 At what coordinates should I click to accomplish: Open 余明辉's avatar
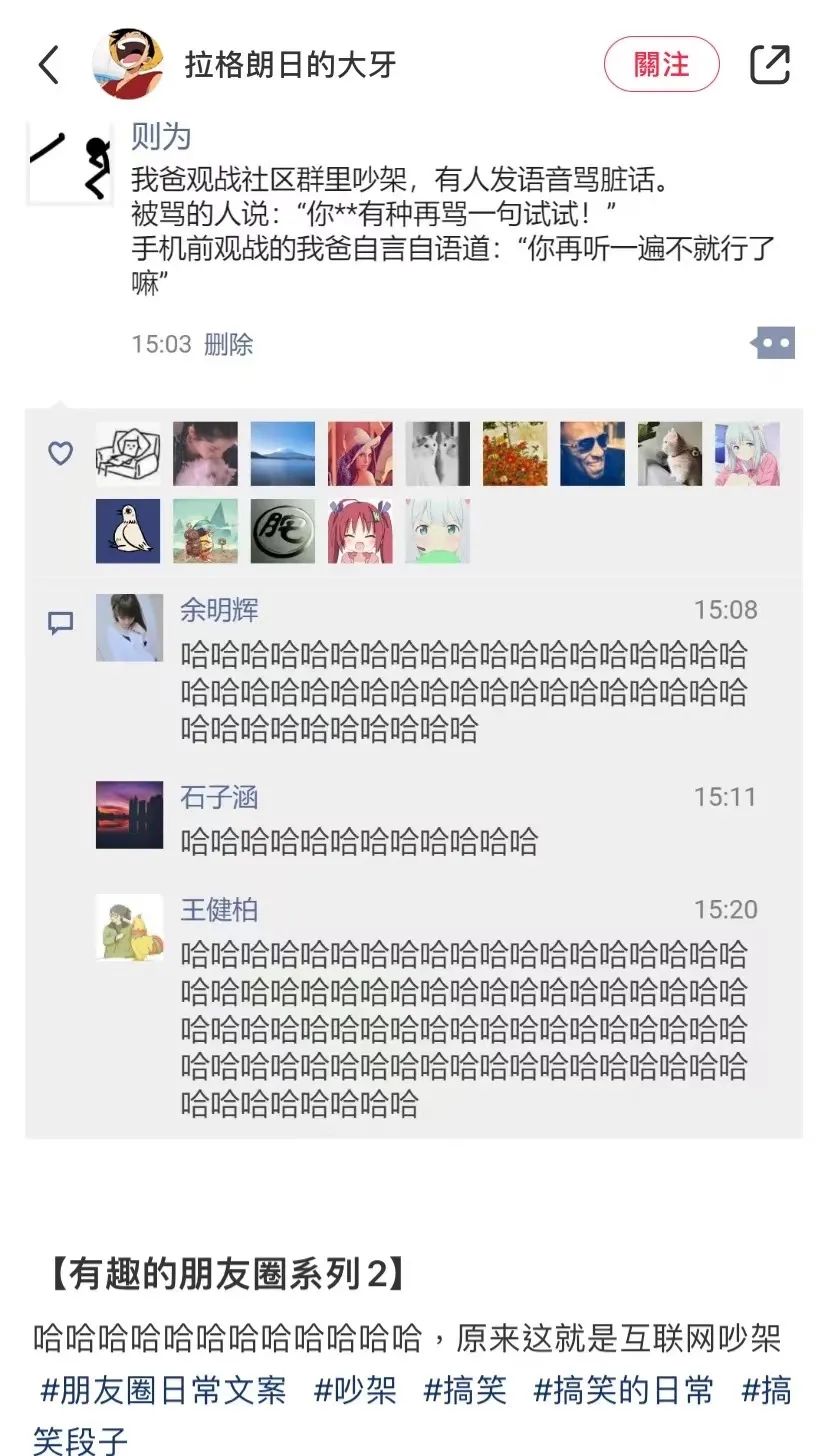coord(129,628)
